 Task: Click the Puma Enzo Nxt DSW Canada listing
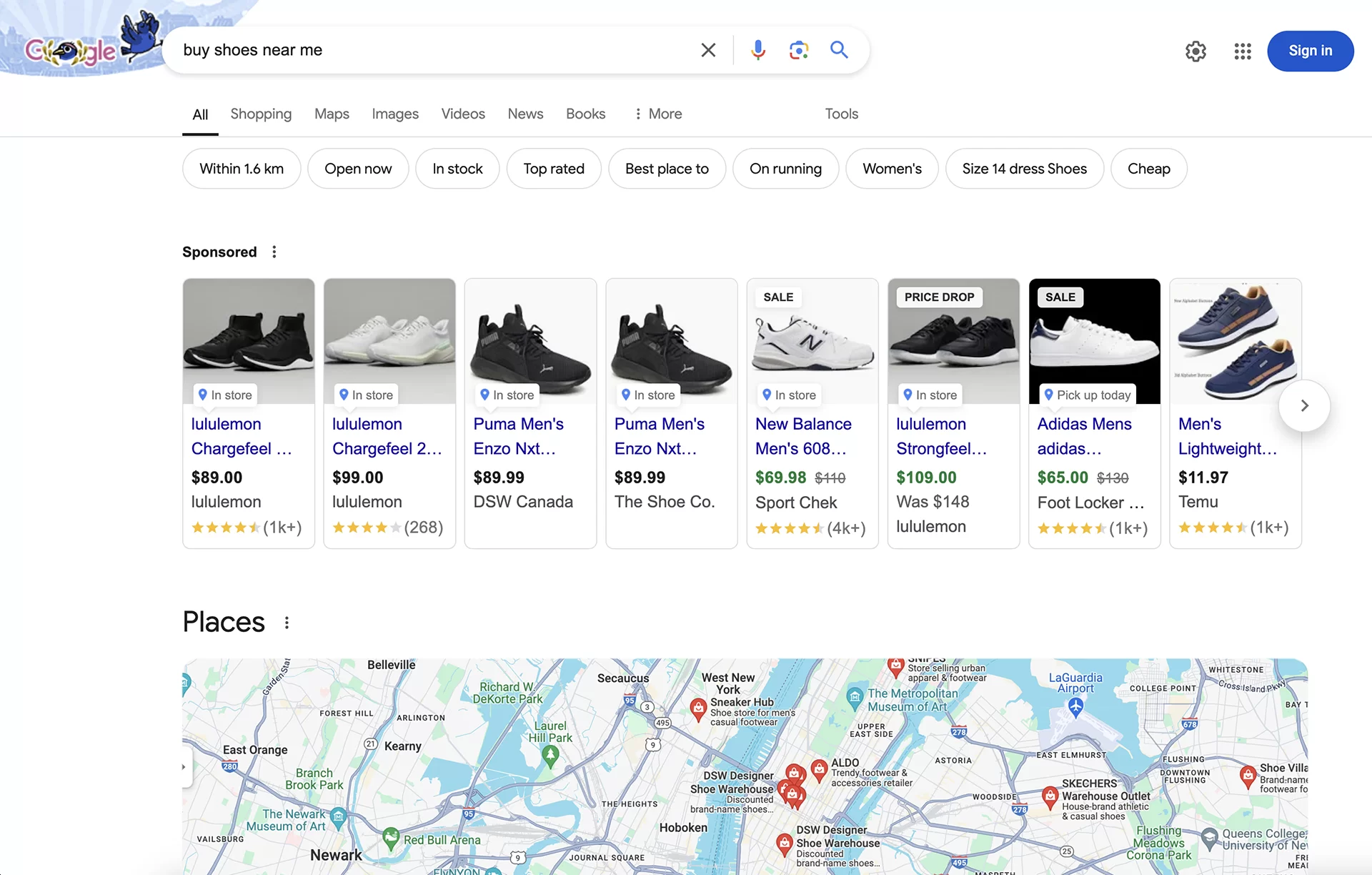(530, 413)
